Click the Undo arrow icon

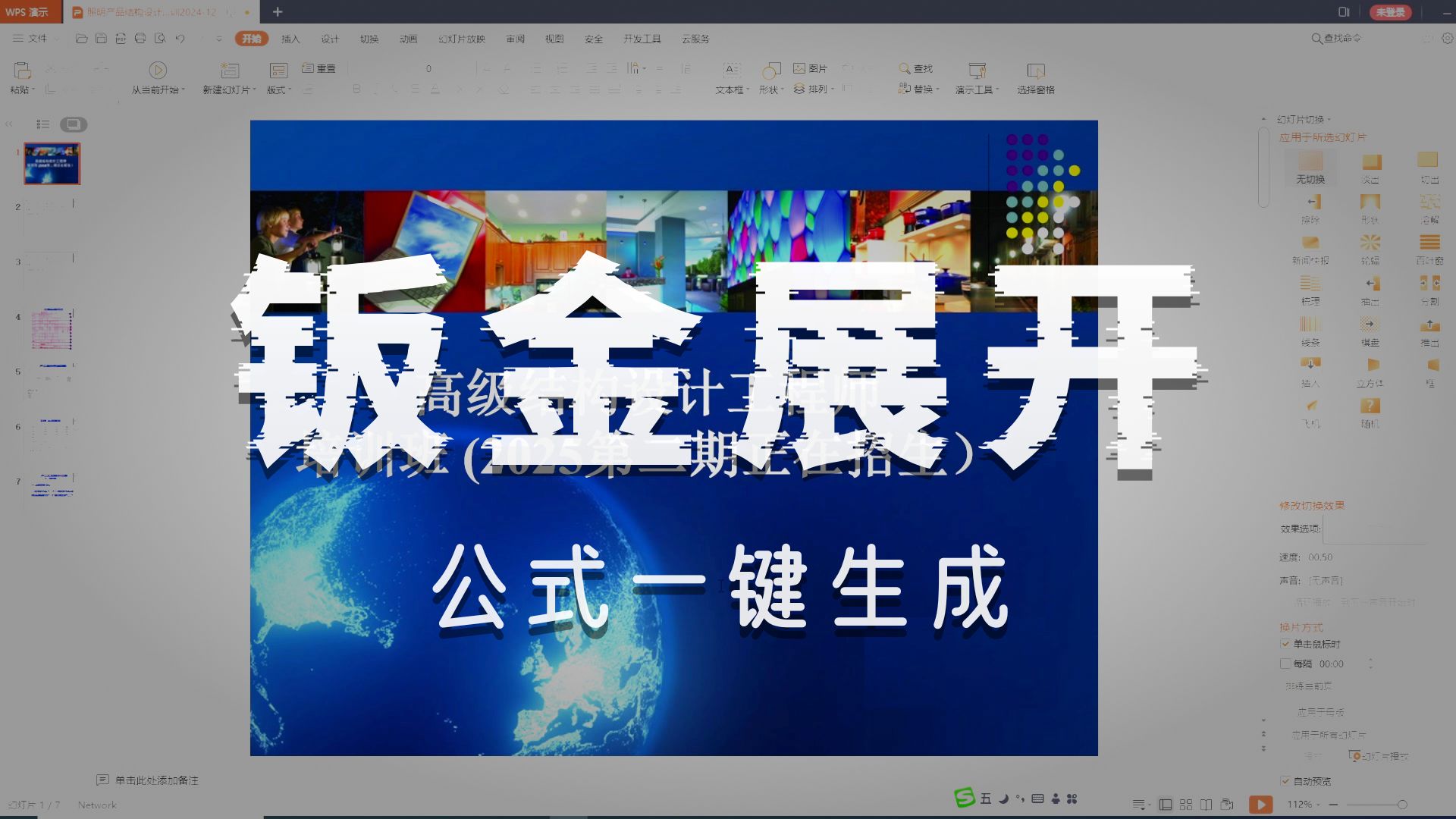click(180, 39)
